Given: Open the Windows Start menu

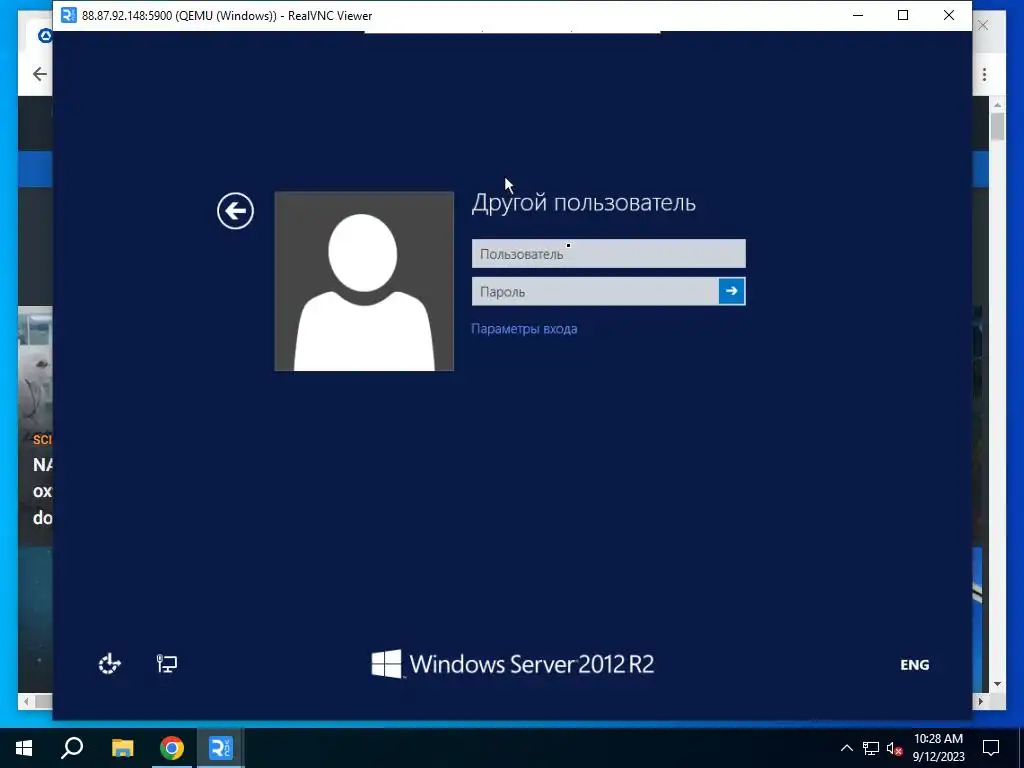Looking at the screenshot, I should (24, 748).
